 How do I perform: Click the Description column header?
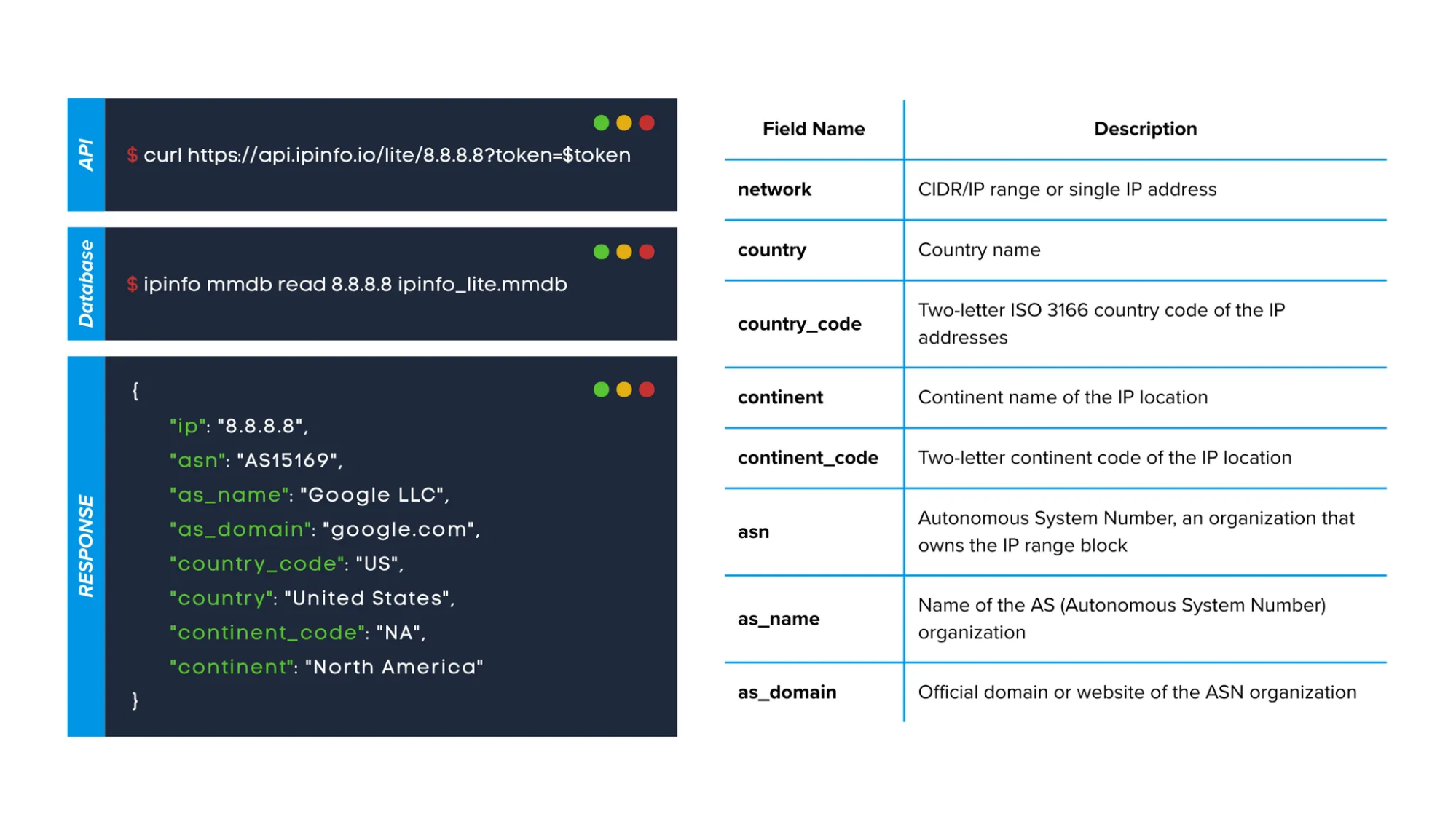tap(1145, 128)
